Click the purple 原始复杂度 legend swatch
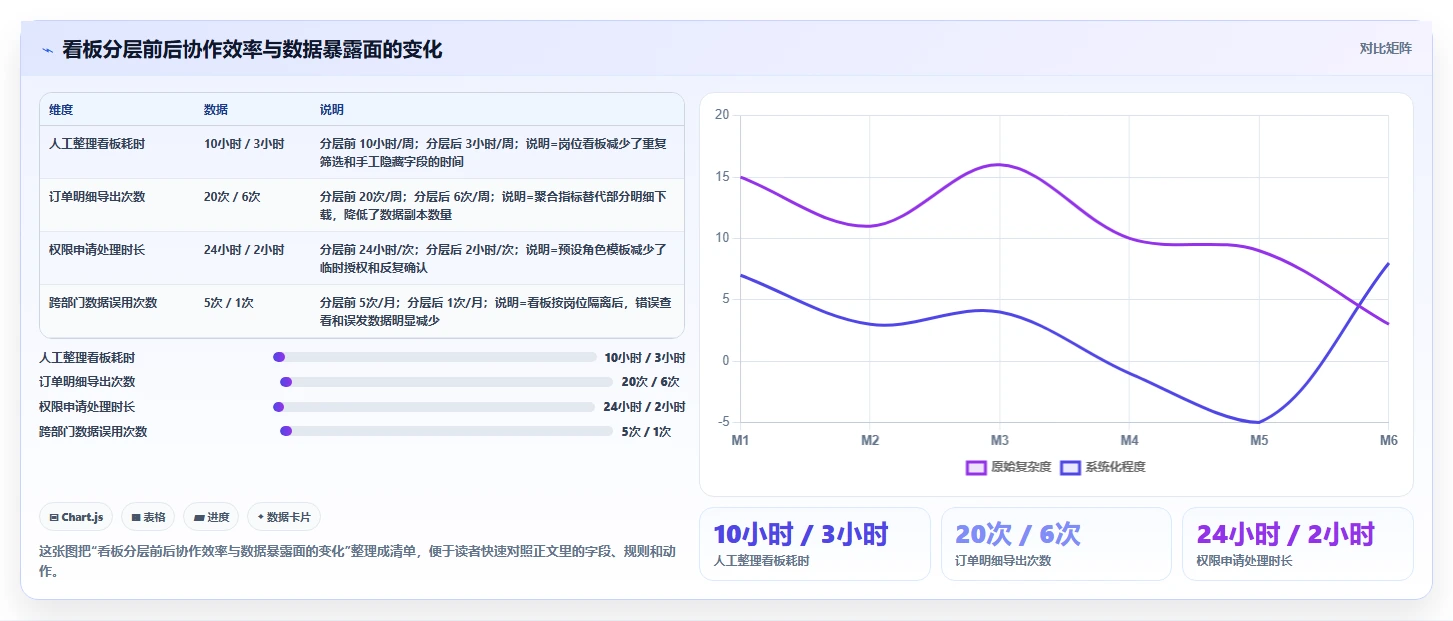The height and width of the screenshot is (621, 1453). pos(976,467)
